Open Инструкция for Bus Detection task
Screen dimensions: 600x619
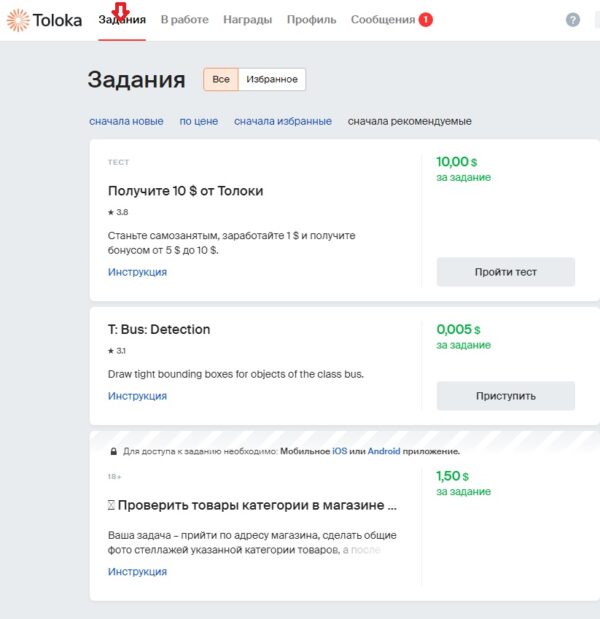[x=137, y=396]
